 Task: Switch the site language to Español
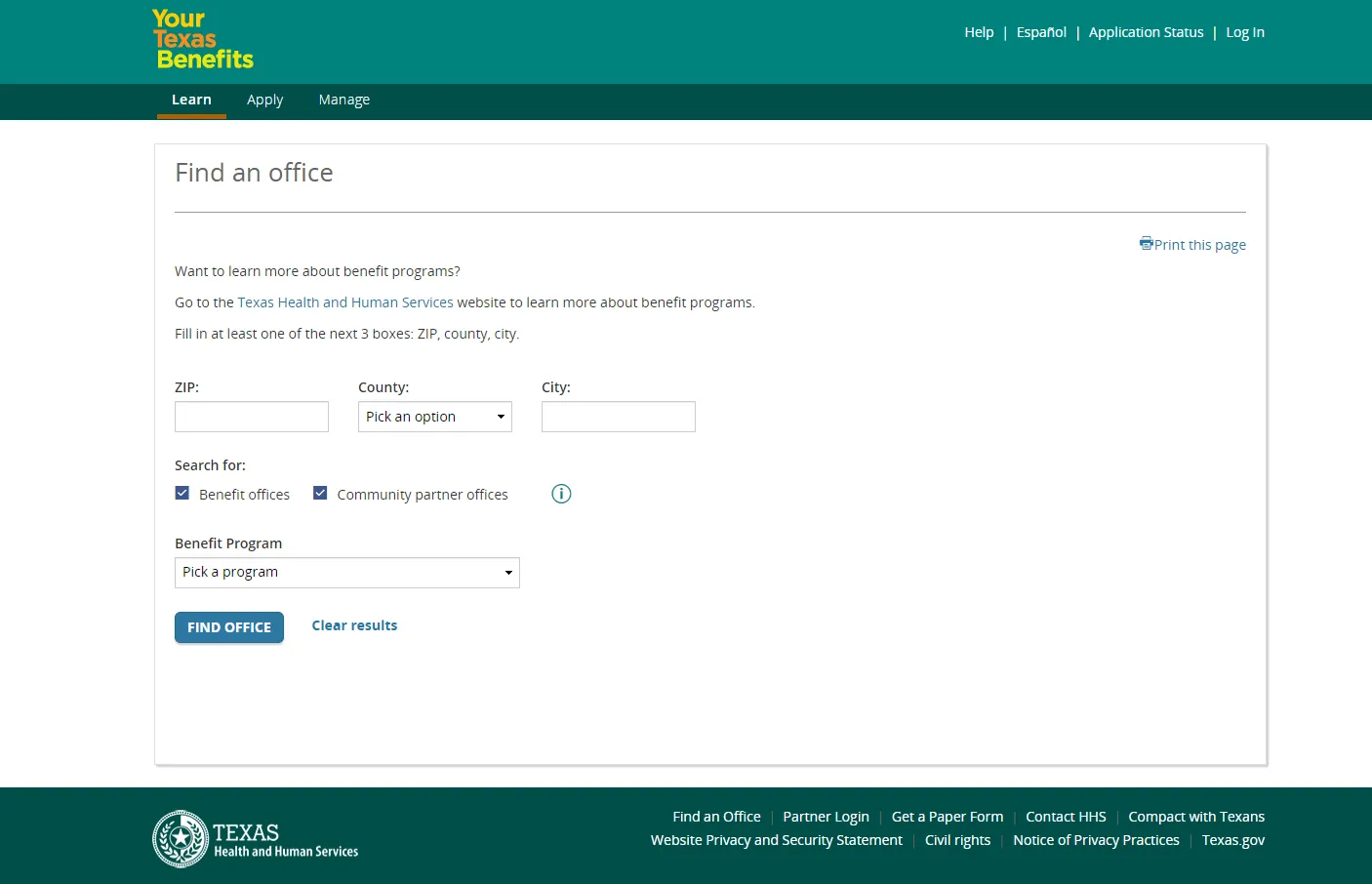1041,32
